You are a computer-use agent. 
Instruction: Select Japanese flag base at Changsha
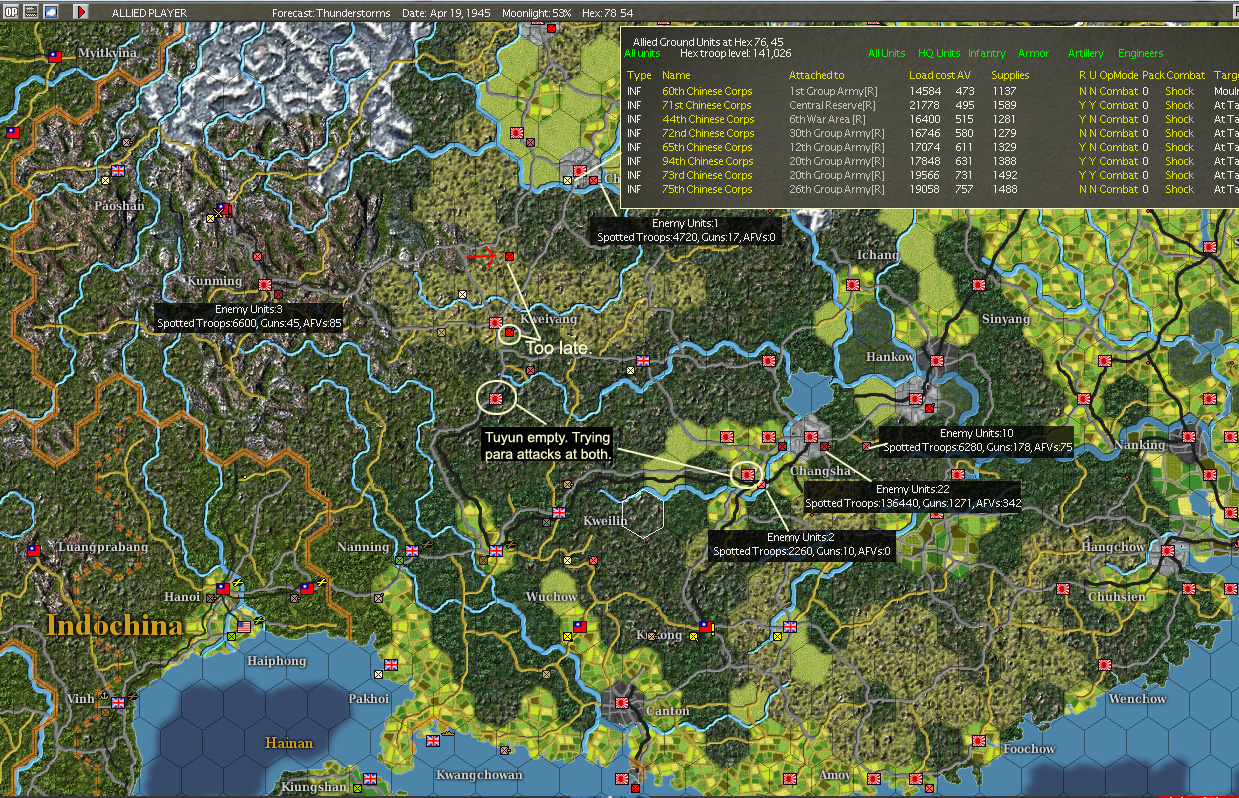(811, 436)
